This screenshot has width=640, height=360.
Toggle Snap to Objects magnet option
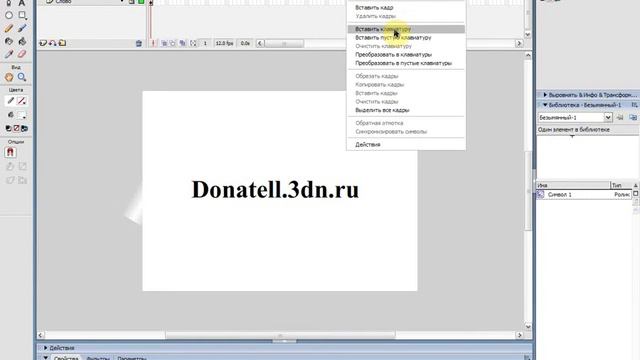[10, 152]
